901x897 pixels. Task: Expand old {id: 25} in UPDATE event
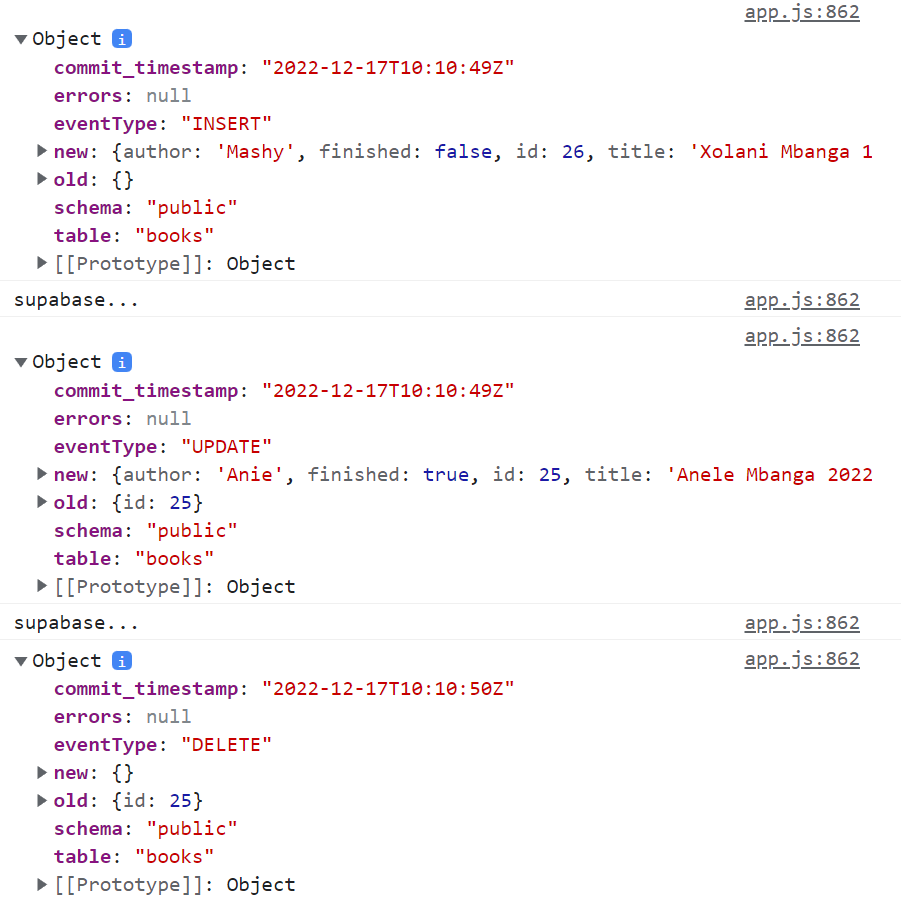(42, 502)
